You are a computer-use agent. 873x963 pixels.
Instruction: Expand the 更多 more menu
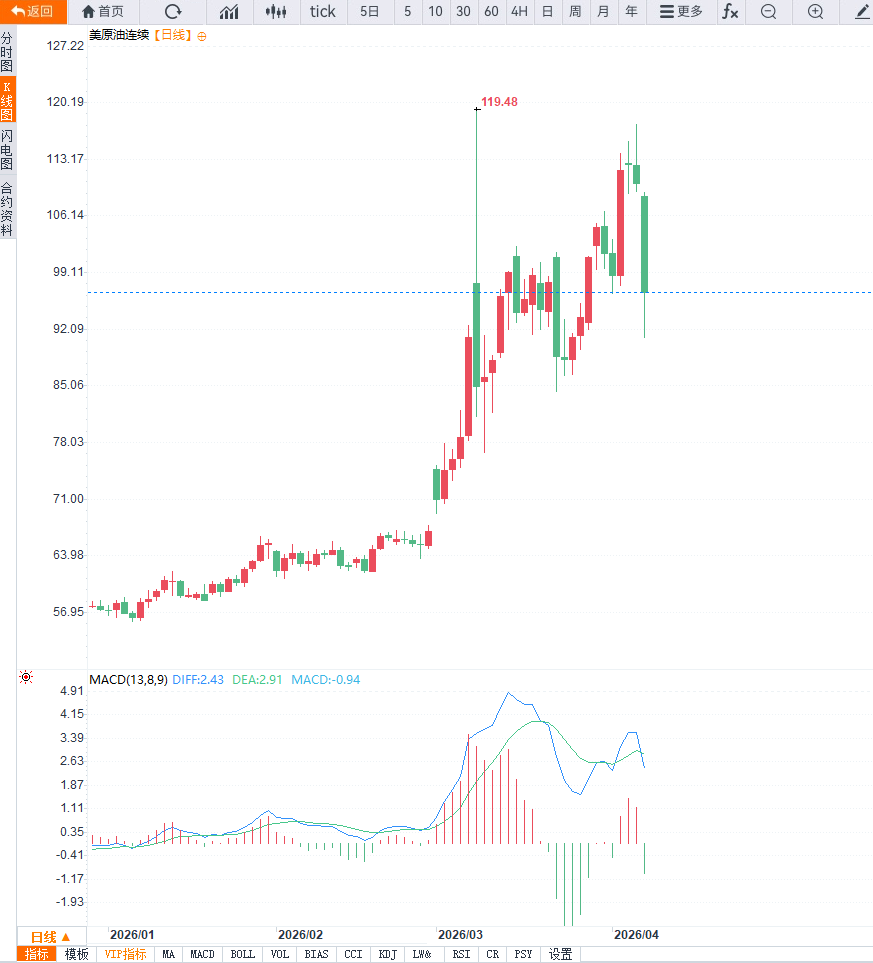pyautogui.click(x=681, y=12)
